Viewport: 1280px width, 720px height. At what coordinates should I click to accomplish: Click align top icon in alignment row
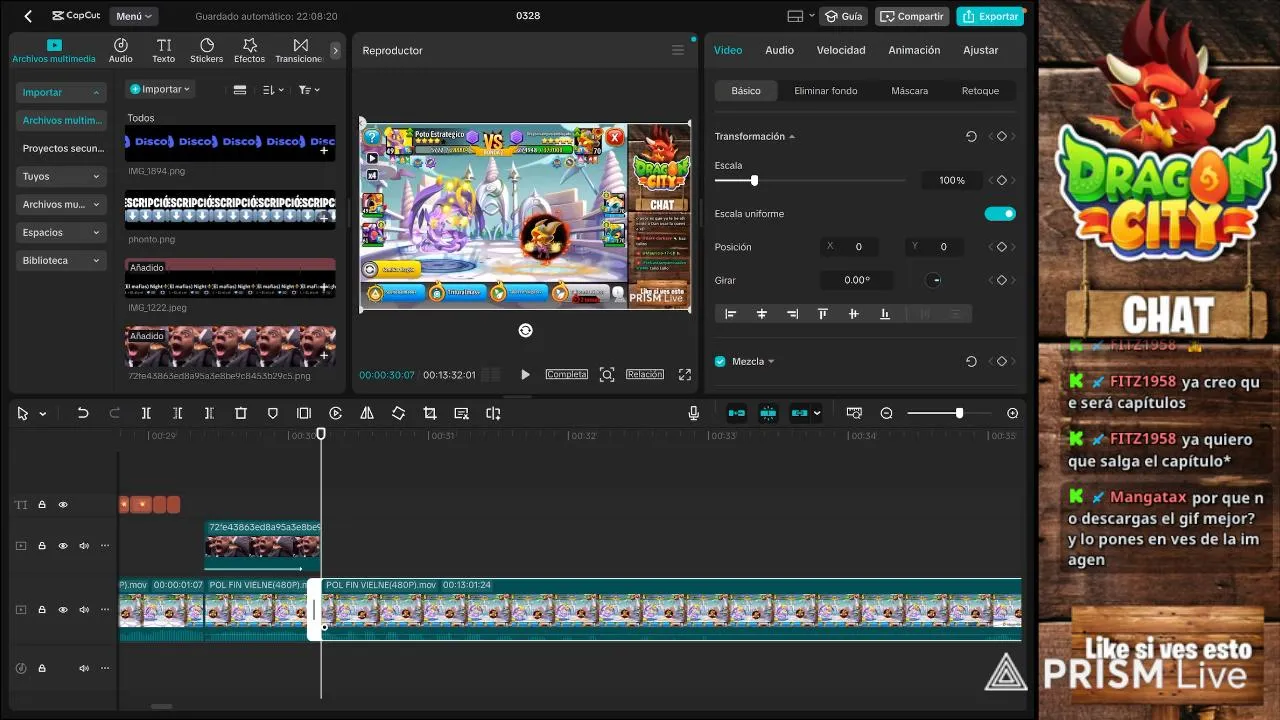pyautogui.click(x=823, y=314)
